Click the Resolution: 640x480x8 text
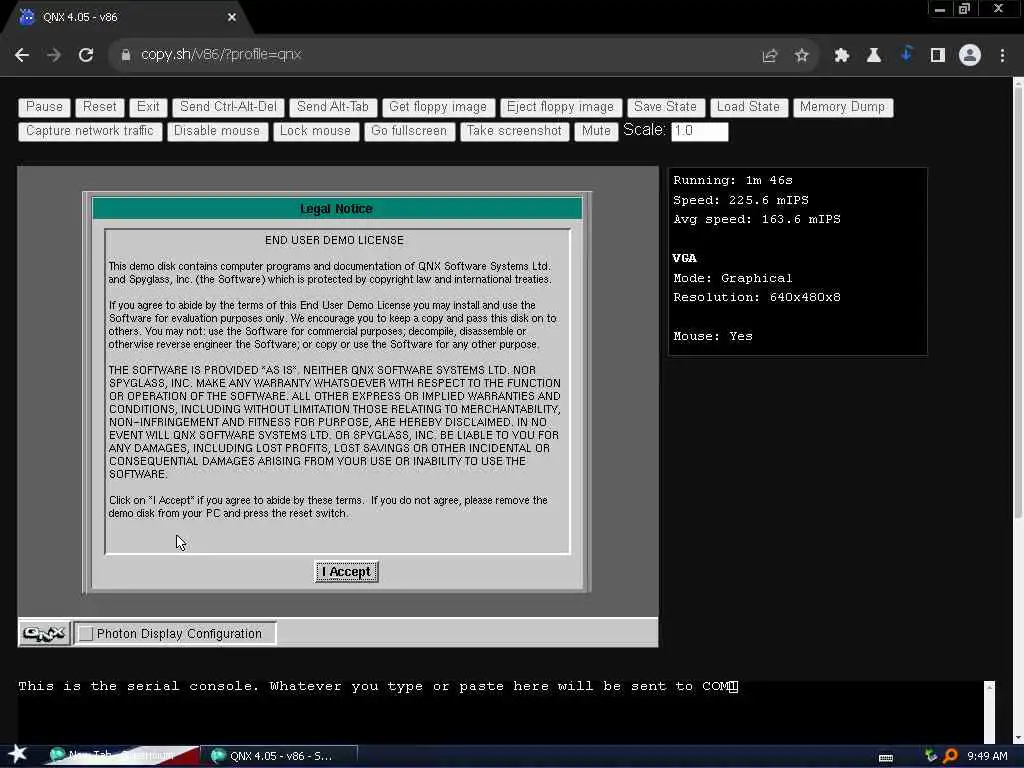Viewport: 1024px width, 768px height. tap(757, 297)
